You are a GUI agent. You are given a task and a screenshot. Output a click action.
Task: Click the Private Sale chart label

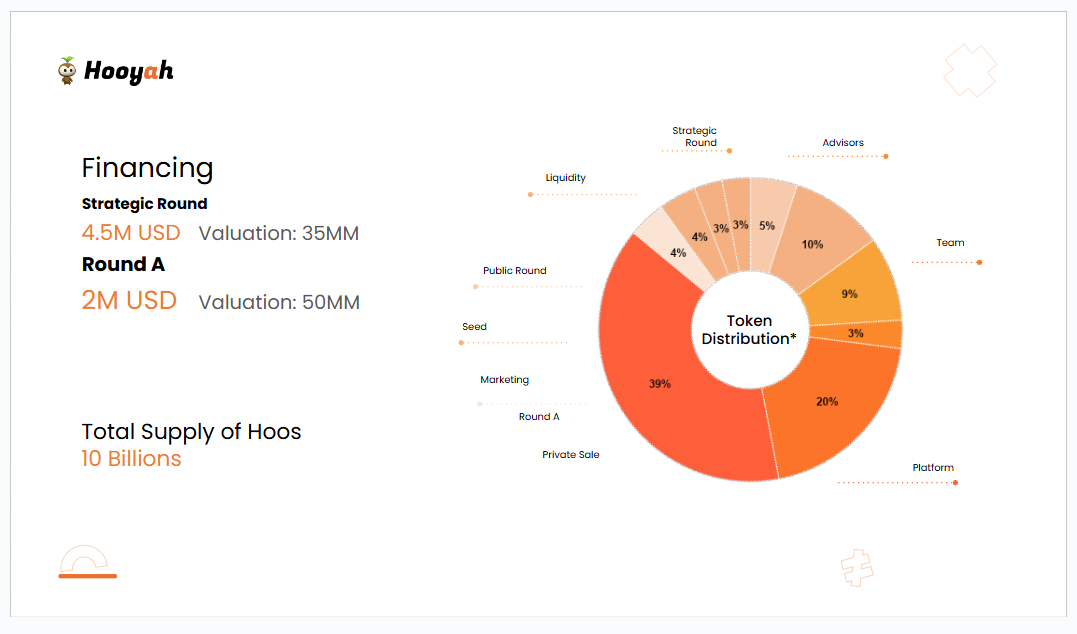(x=571, y=455)
